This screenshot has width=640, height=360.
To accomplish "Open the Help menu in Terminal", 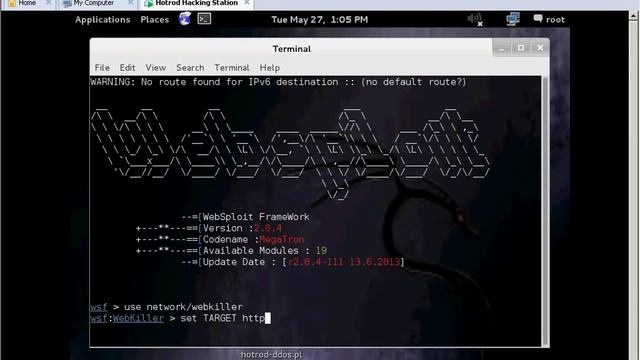I will tap(269, 68).
